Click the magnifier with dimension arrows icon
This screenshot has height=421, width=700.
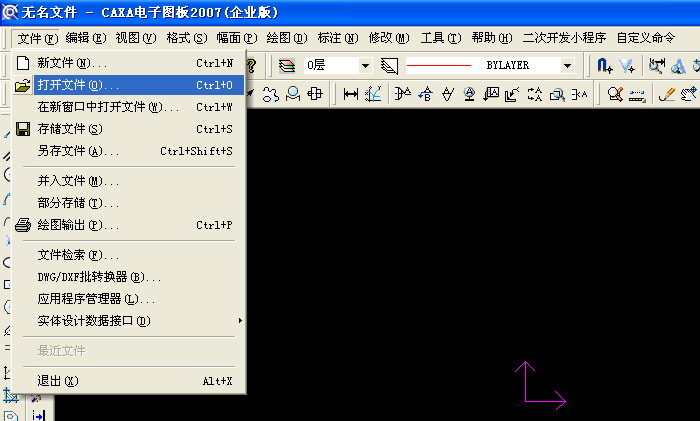point(657,66)
